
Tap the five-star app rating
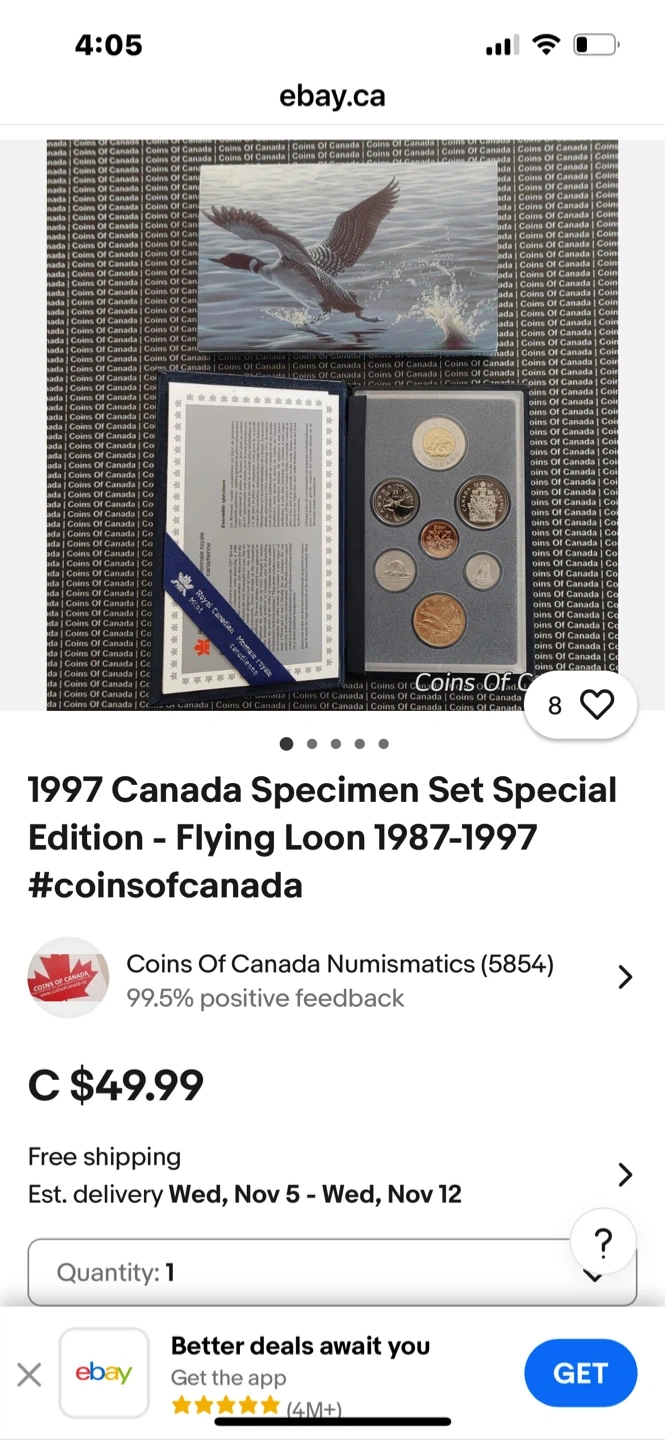pos(226,1406)
